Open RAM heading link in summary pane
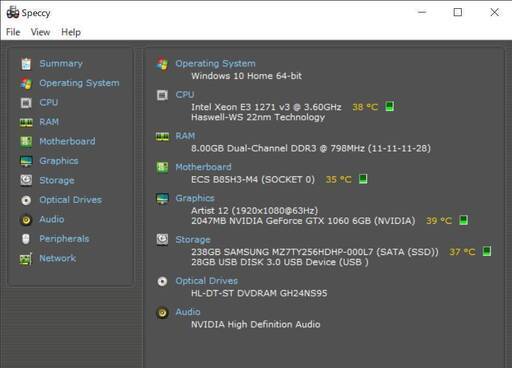This screenshot has height=368, width=512. (185, 136)
